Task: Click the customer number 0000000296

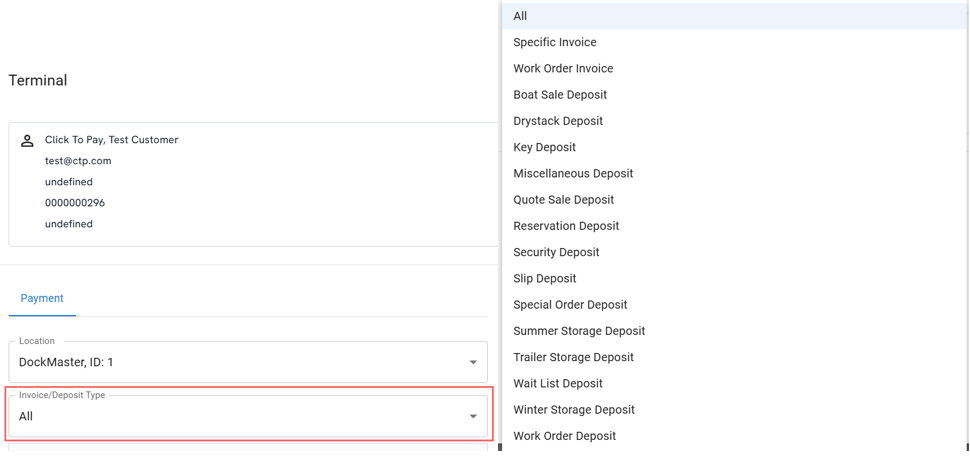Action: point(75,203)
